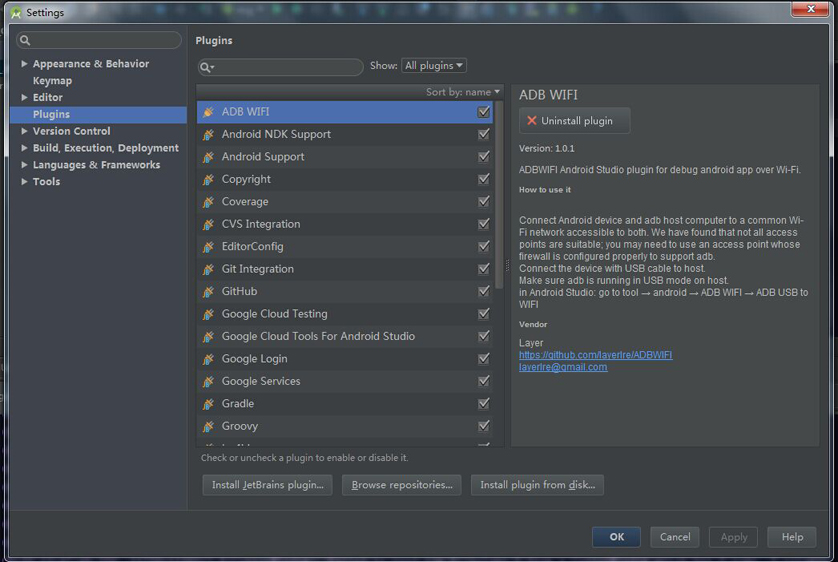Click the Google Login plugin icon

[208, 358]
